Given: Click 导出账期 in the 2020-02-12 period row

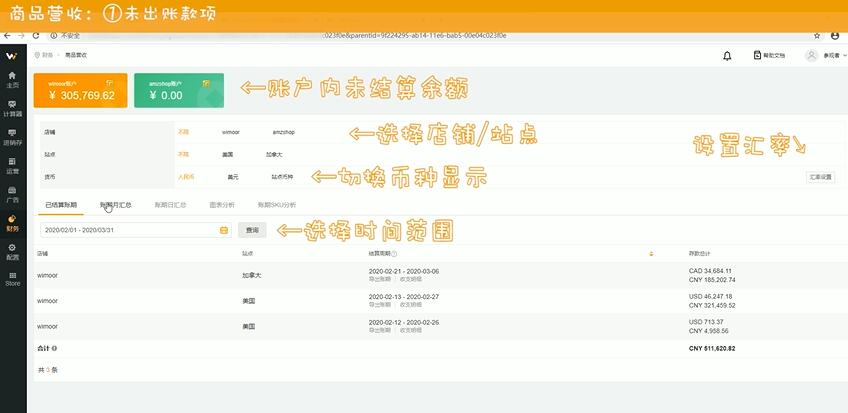Looking at the screenshot, I should click(x=380, y=330).
